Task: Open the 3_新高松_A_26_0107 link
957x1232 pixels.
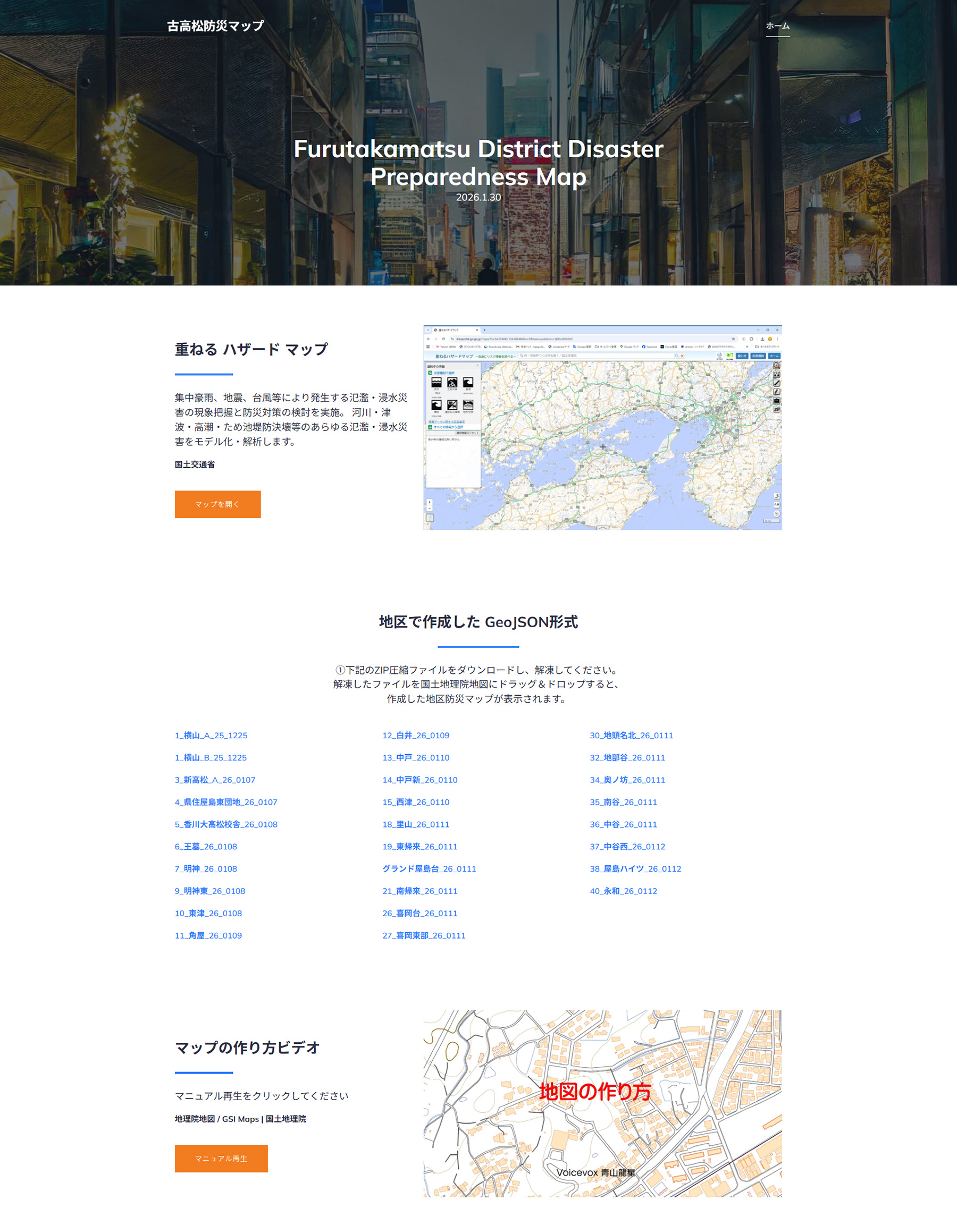Action: (x=214, y=780)
